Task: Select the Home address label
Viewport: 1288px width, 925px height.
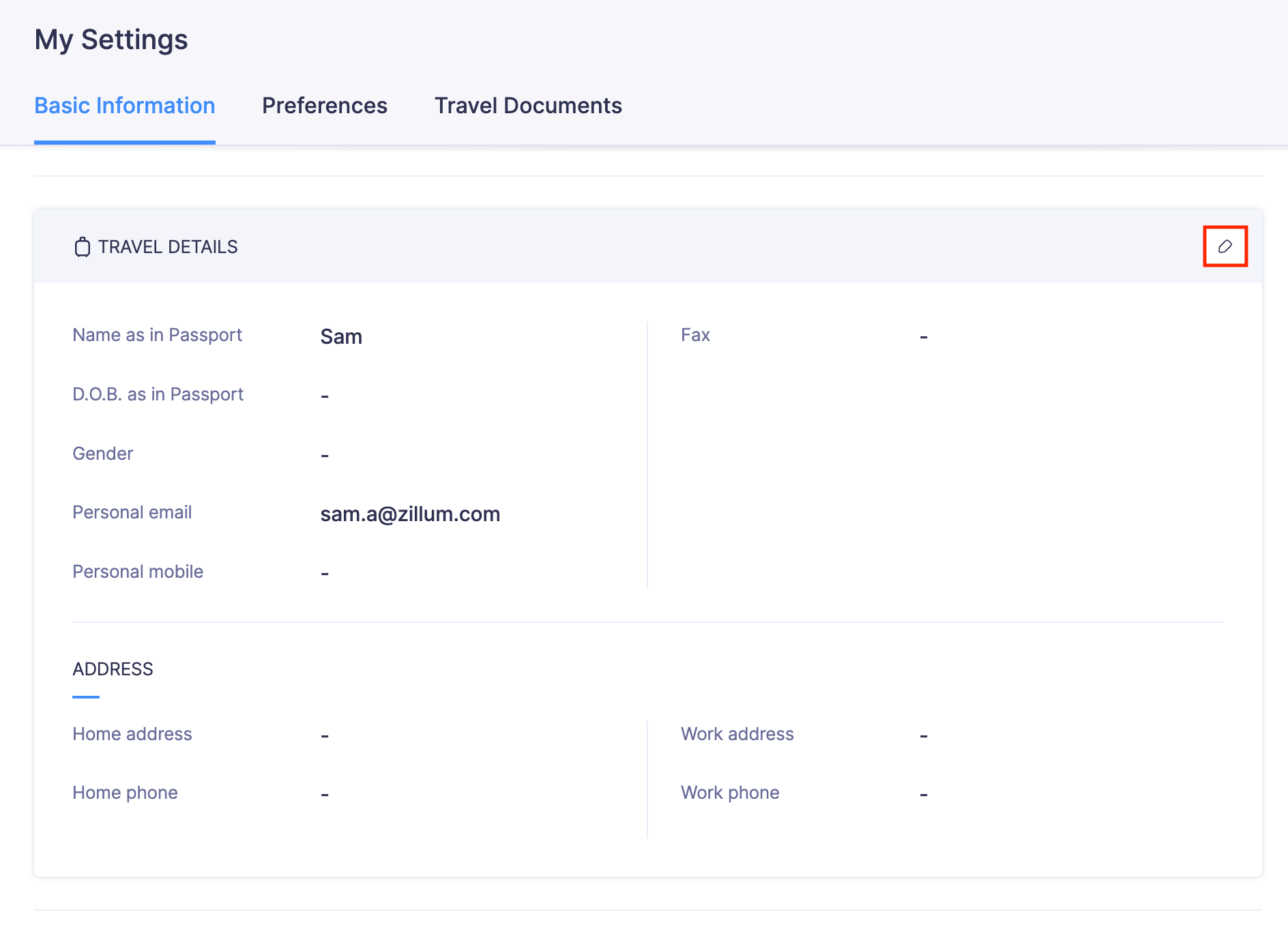Action: [132, 734]
